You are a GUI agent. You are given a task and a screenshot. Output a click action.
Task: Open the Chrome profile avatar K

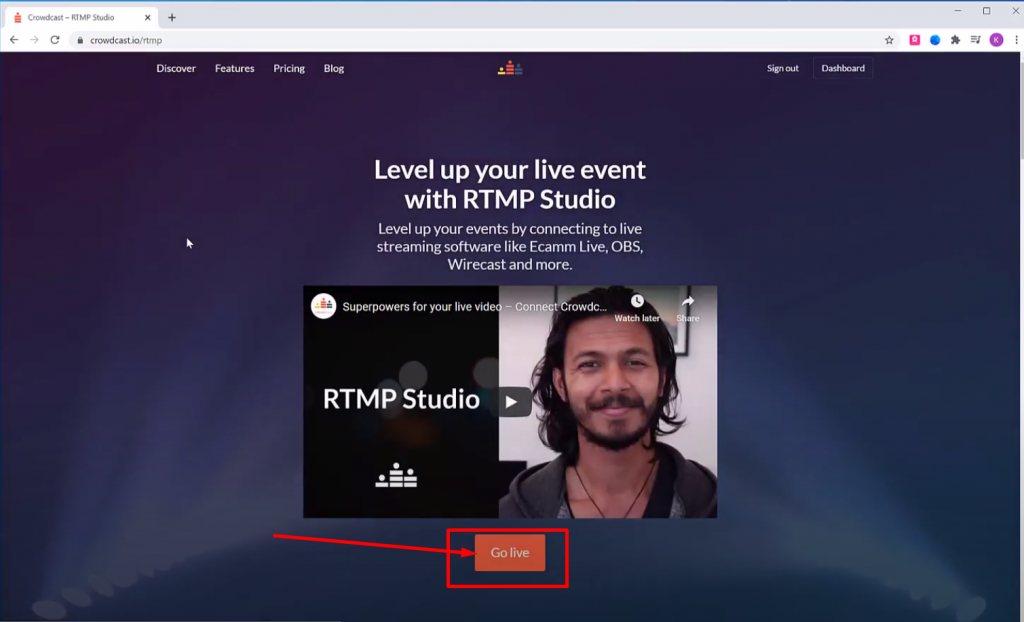pos(996,40)
